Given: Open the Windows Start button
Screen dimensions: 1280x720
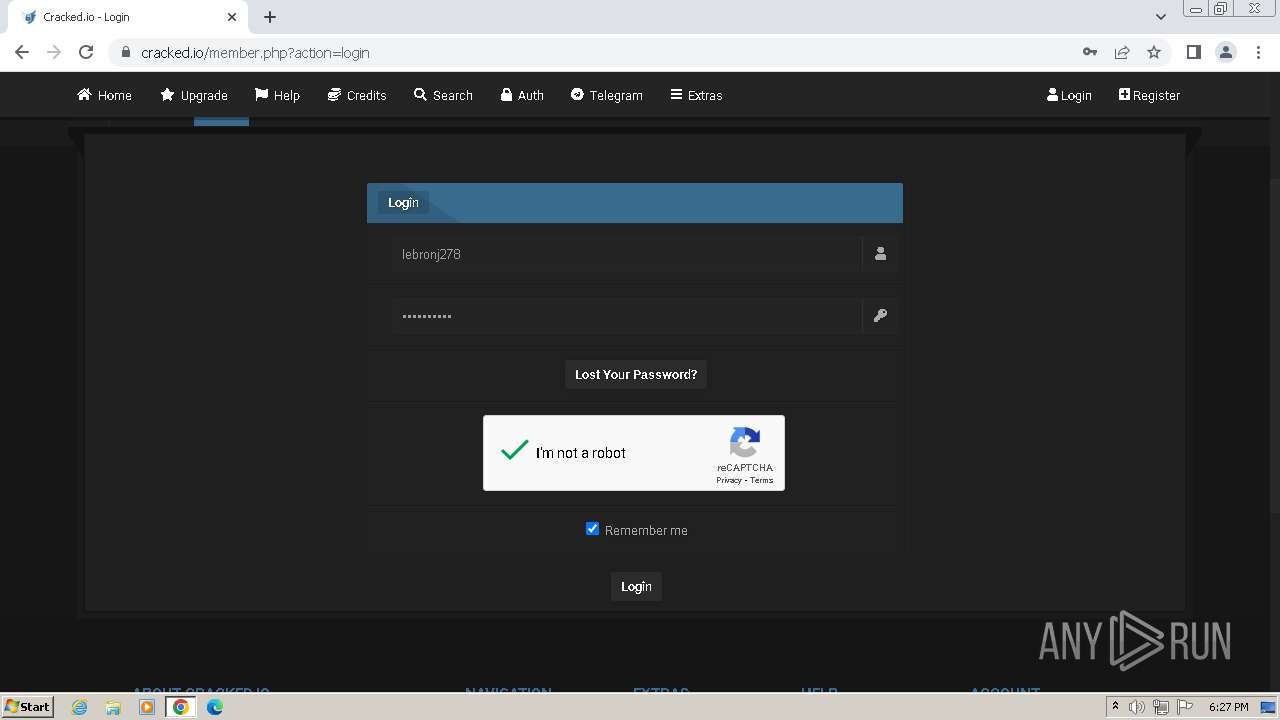Looking at the screenshot, I should coord(28,707).
